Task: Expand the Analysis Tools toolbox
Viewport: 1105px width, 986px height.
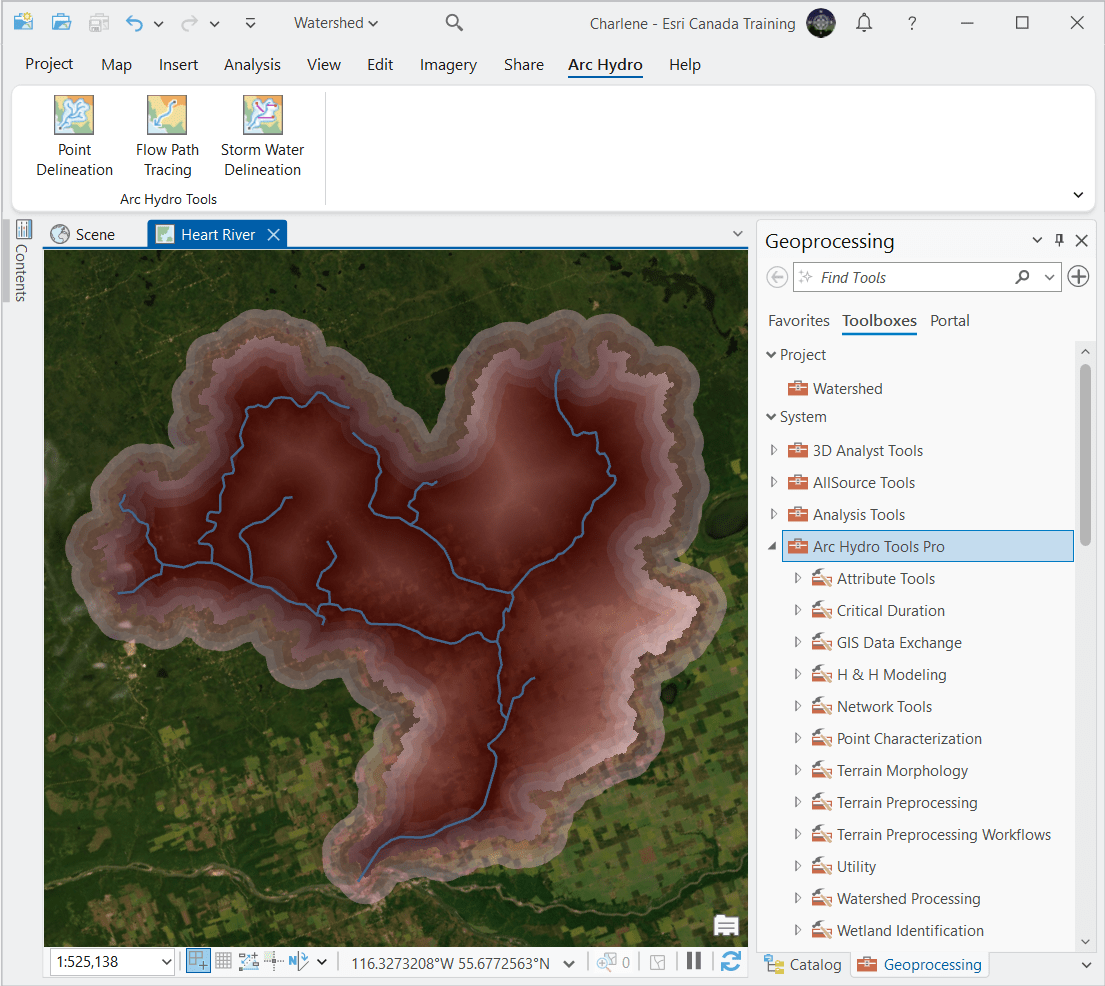Action: (774, 514)
